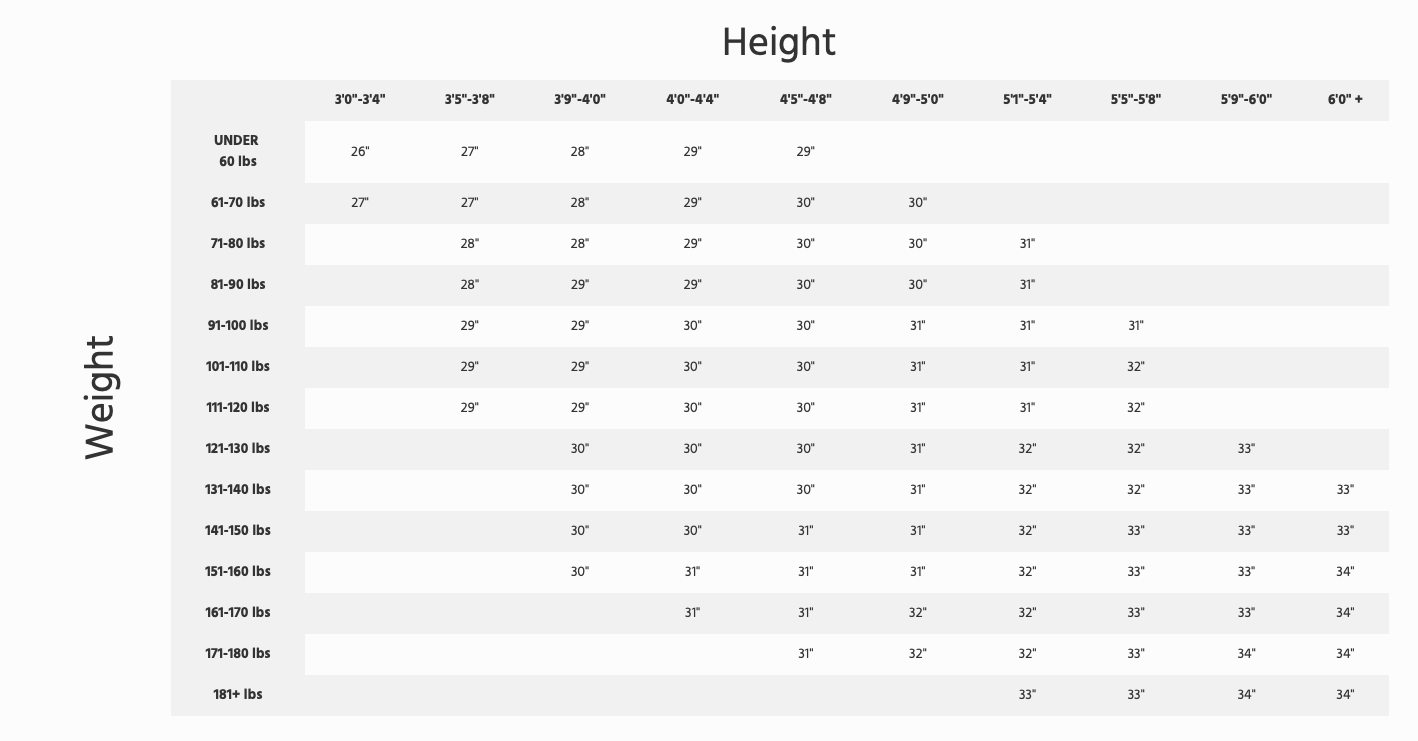This screenshot has width=1418, height=741.
Task: Click the Height title above the table
Action: (778, 42)
